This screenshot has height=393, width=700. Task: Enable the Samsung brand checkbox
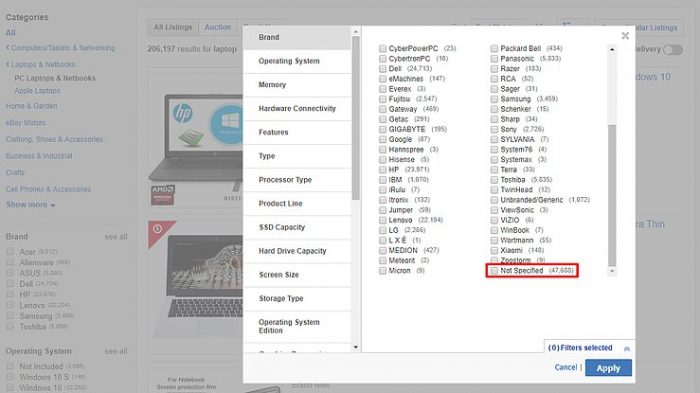tap(494, 99)
